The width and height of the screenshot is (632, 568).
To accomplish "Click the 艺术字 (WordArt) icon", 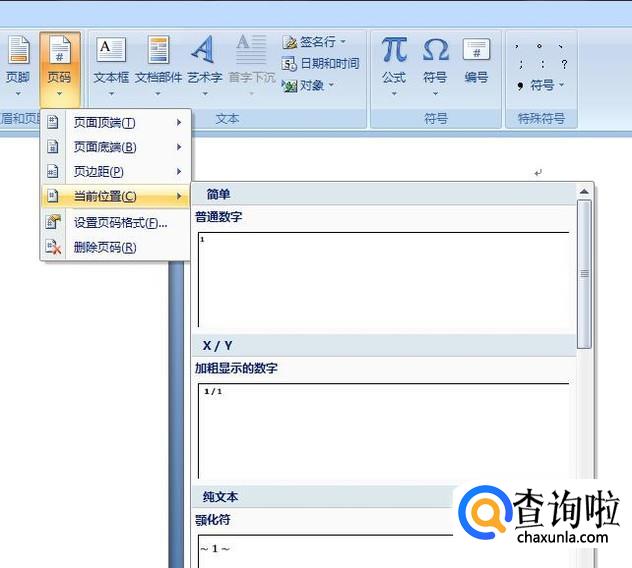I will (x=204, y=50).
